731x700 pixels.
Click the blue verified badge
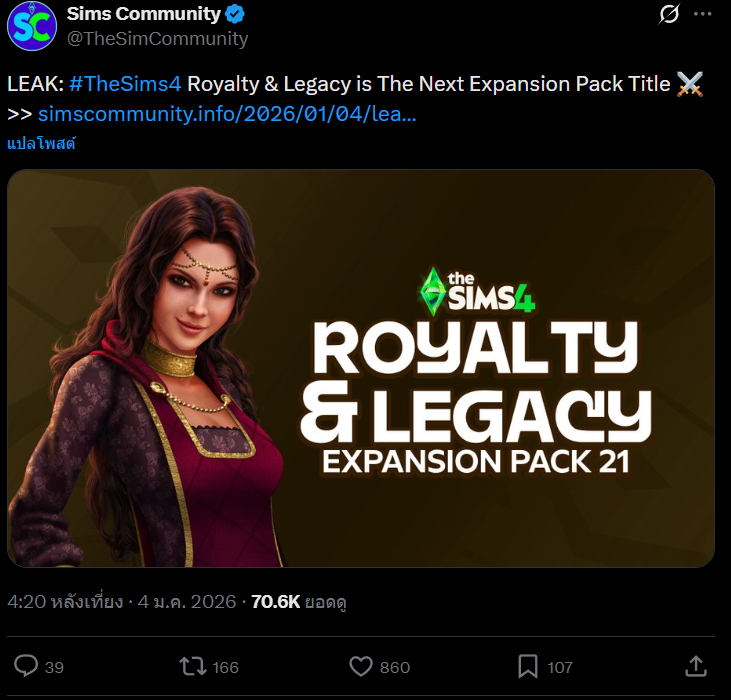tap(235, 14)
